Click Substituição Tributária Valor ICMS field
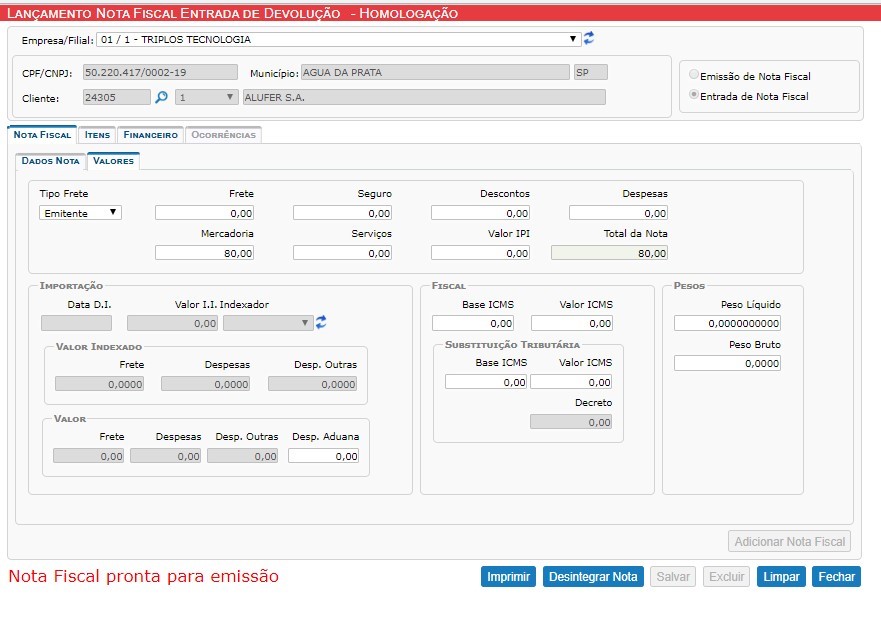 pyautogui.click(x=571, y=382)
